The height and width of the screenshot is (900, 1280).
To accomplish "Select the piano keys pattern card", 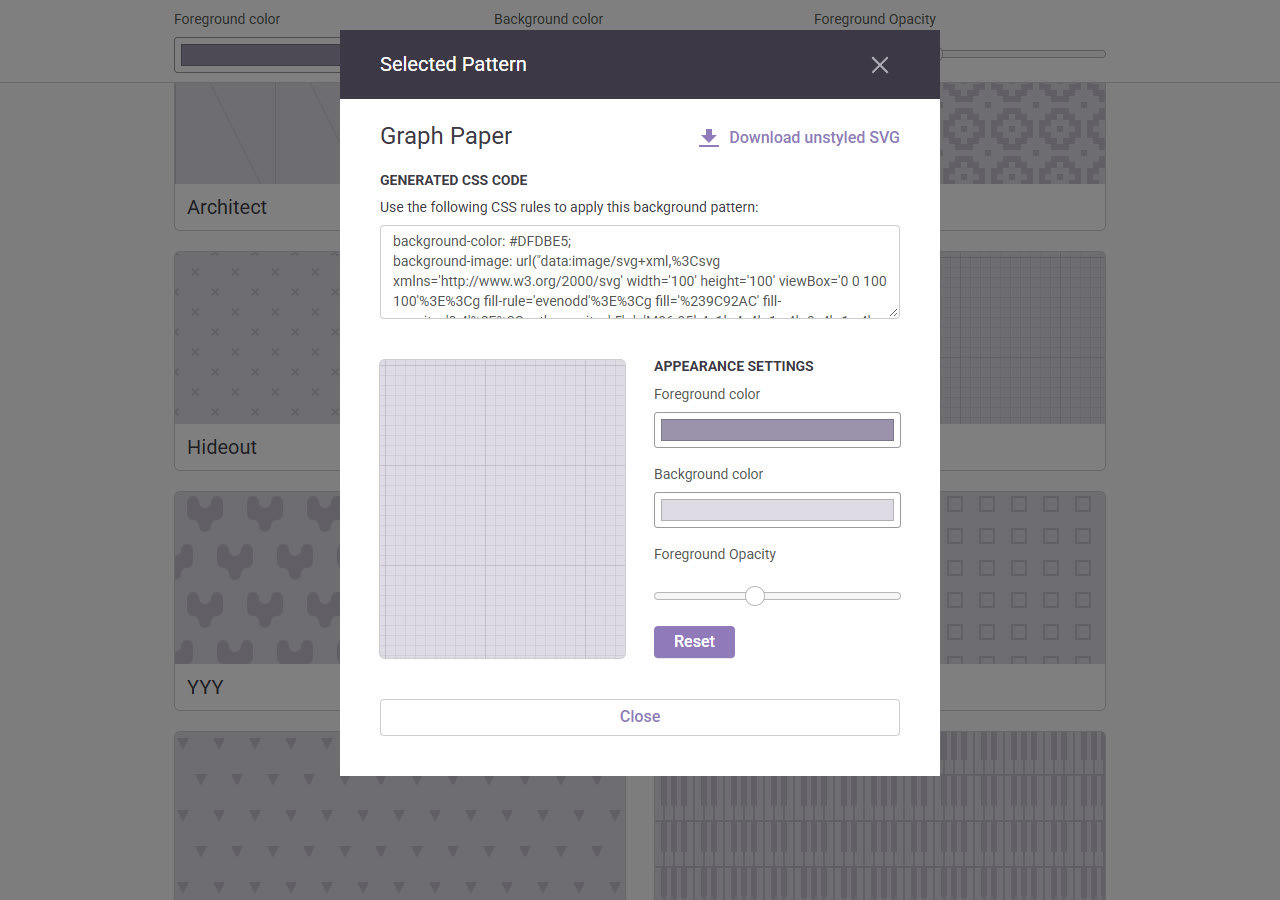I will coord(880,816).
